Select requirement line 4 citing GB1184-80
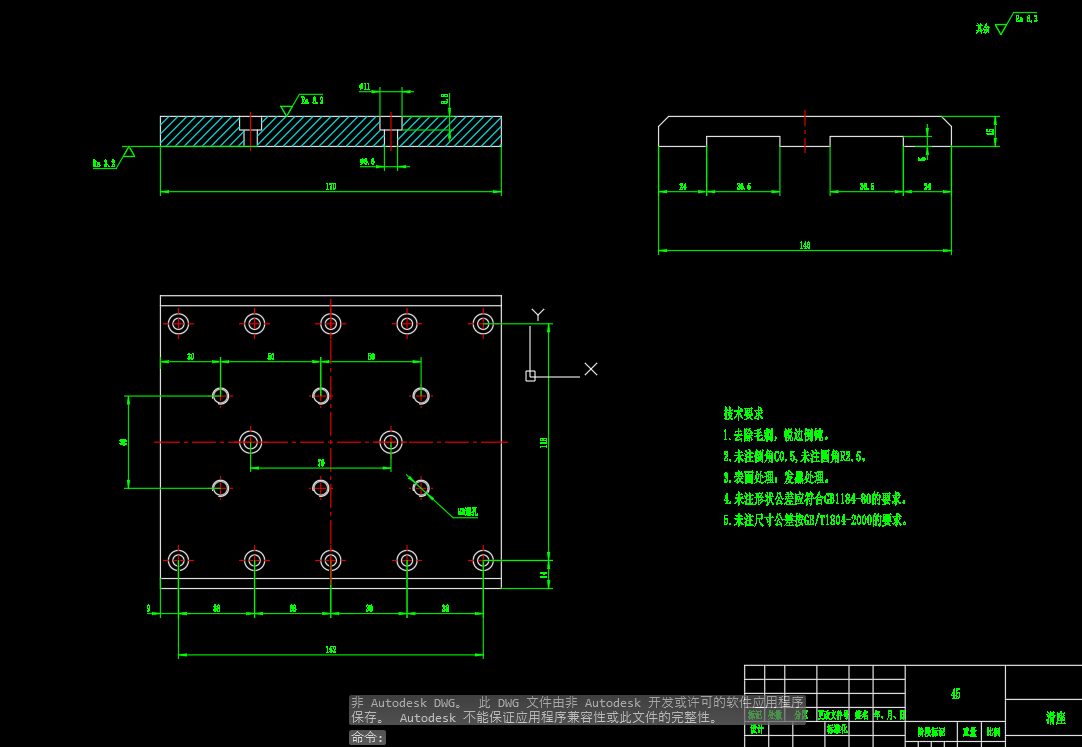Screen dimensions: 1082x747 click(x=814, y=499)
